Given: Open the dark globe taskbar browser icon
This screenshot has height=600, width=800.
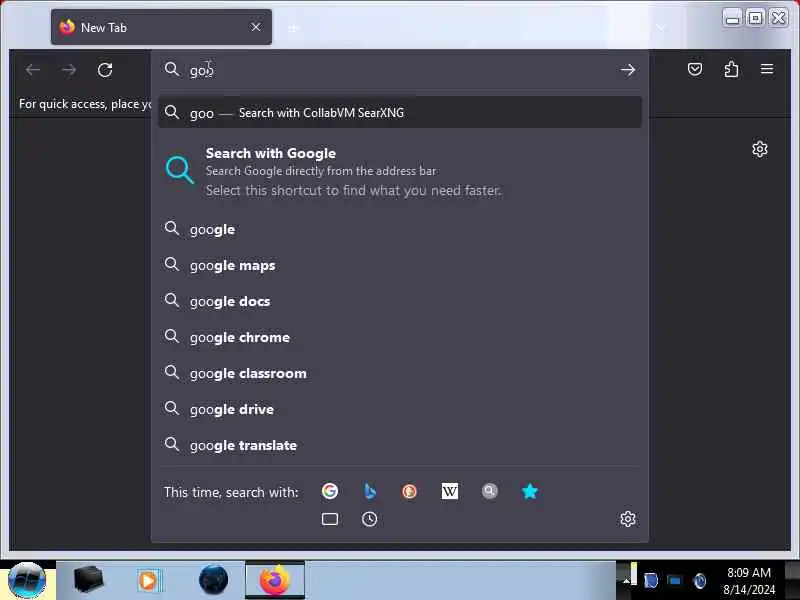Looking at the screenshot, I should click(x=213, y=580).
